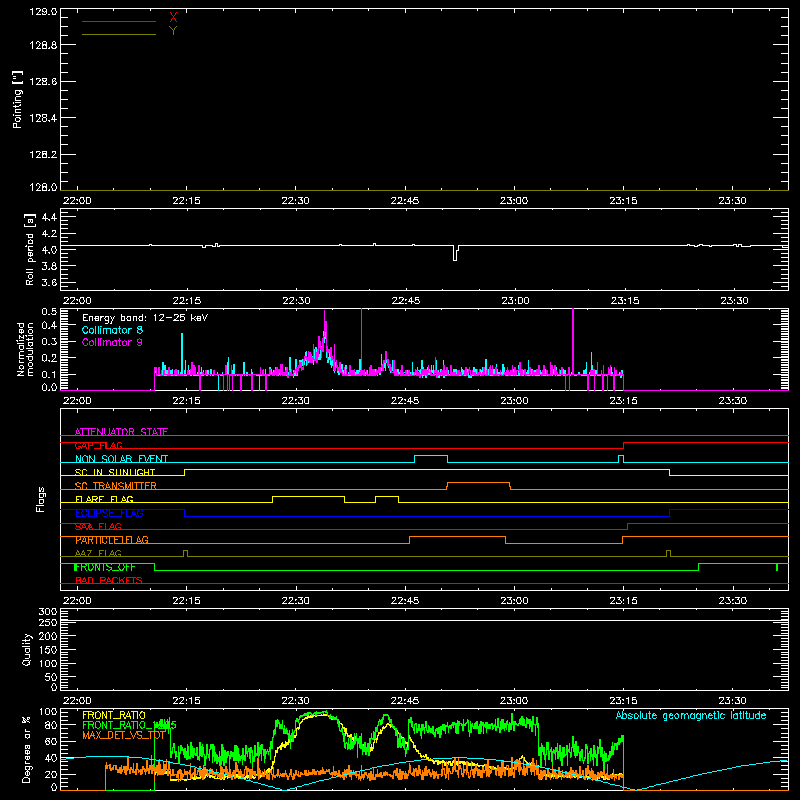Select the red 'X' legend label

173,18
